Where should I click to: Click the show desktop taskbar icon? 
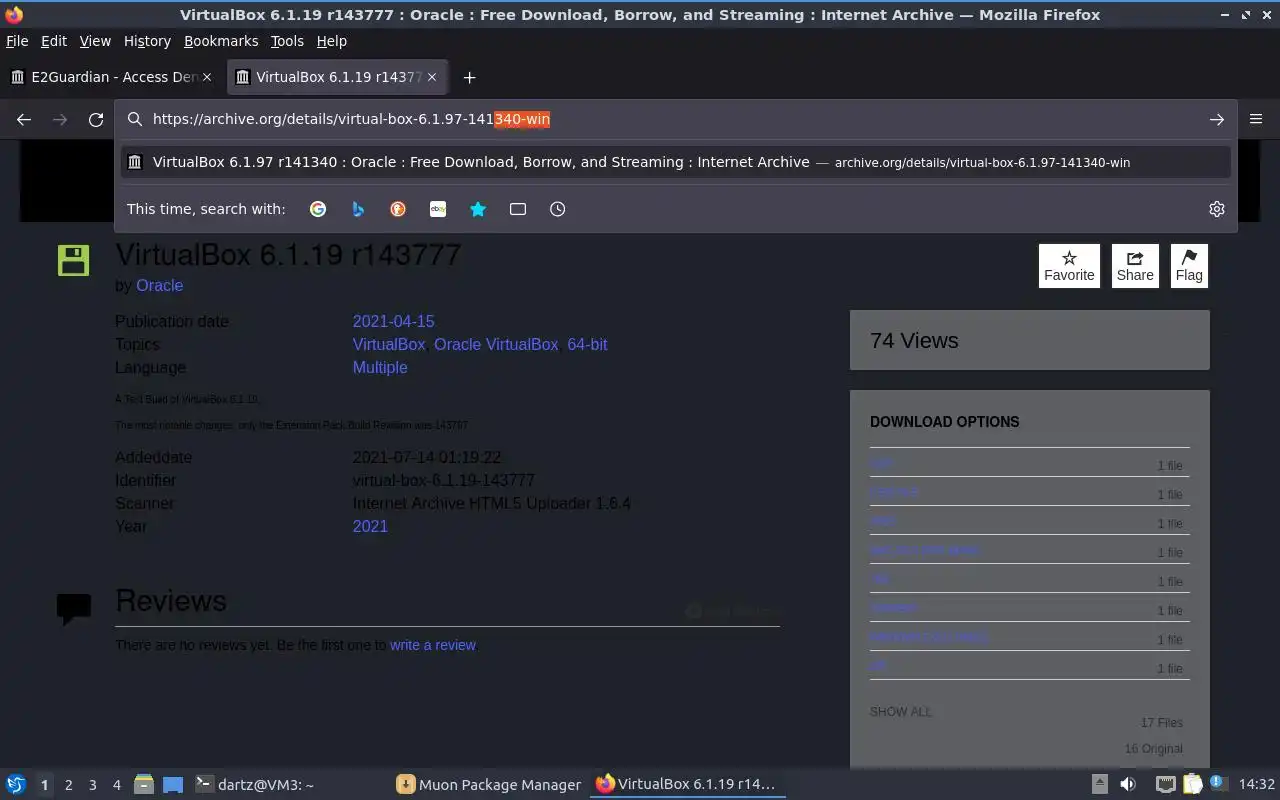coord(173,784)
